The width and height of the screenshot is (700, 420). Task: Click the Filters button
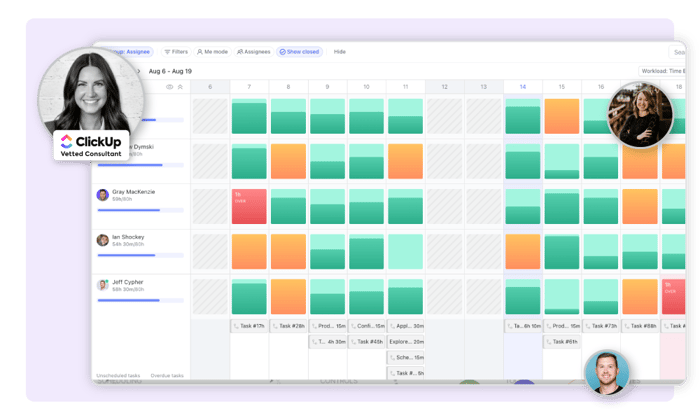[x=176, y=52]
